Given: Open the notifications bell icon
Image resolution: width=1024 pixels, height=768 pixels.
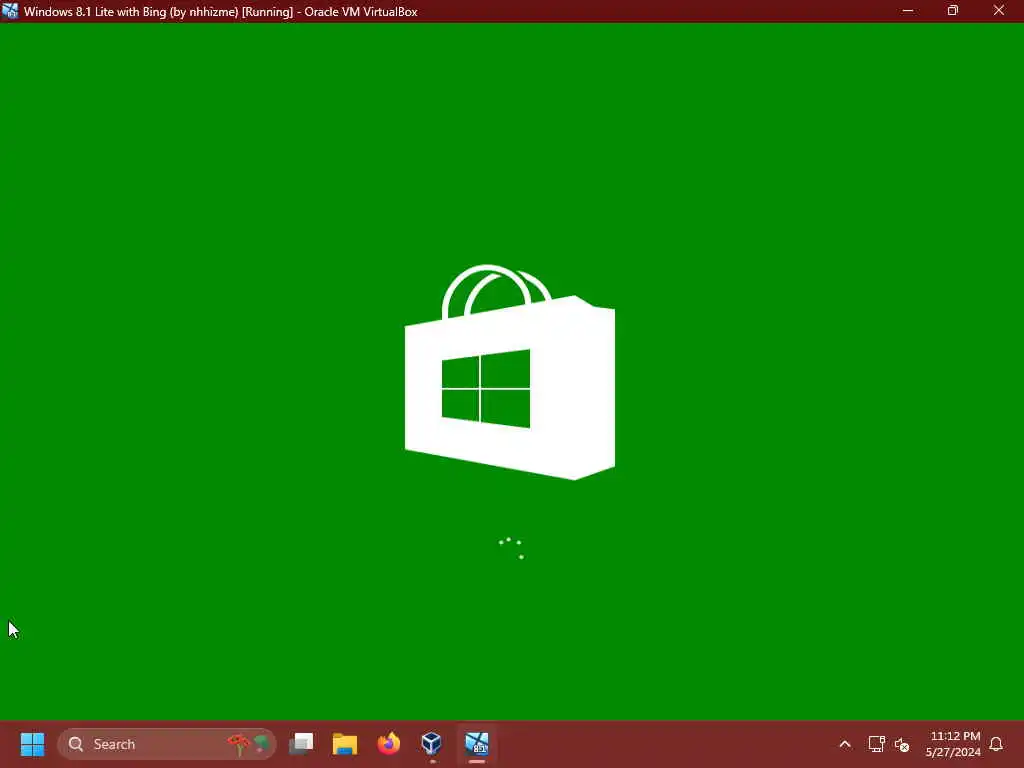Looking at the screenshot, I should tap(996, 744).
